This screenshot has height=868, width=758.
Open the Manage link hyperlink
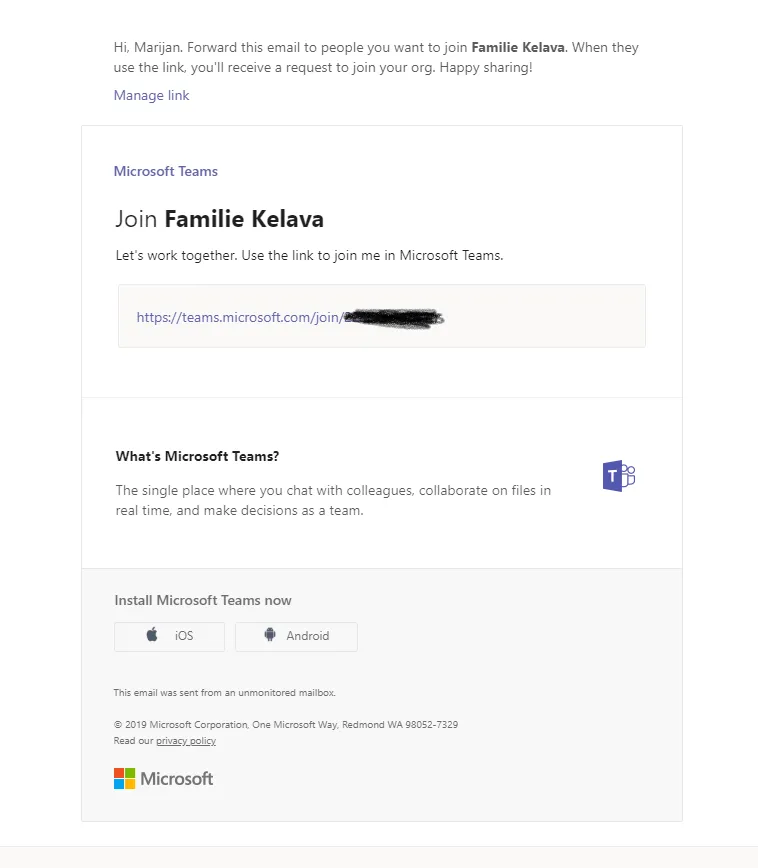click(151, 95)
